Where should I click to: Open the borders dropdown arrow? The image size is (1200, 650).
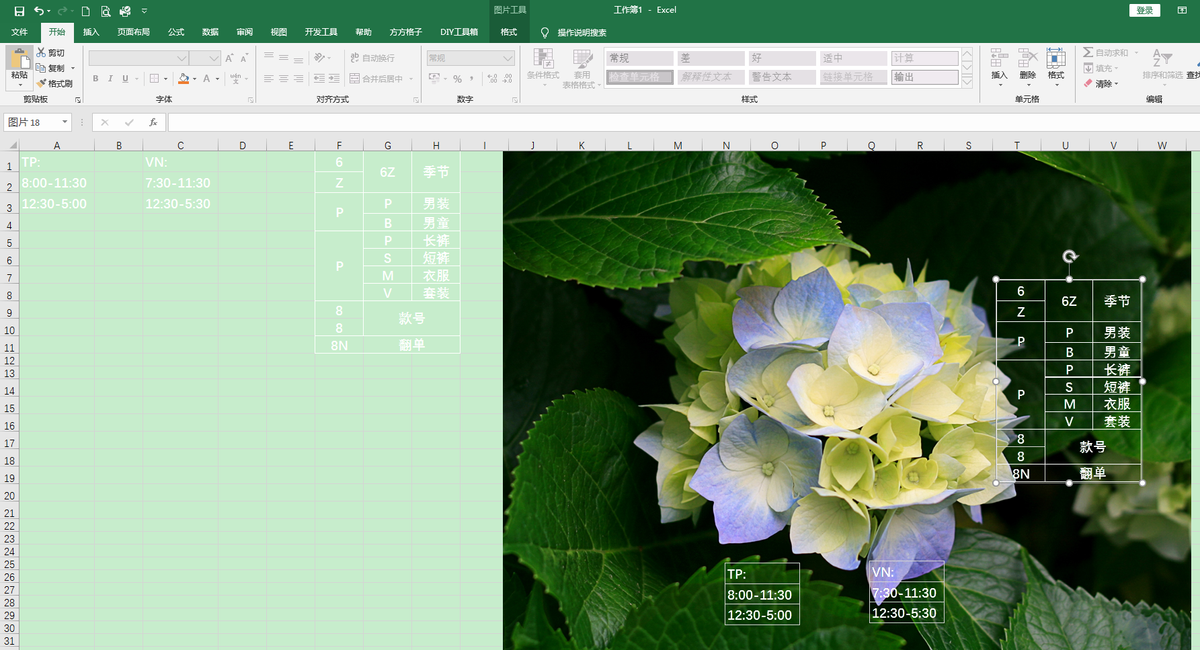click(x=167, y=78)
